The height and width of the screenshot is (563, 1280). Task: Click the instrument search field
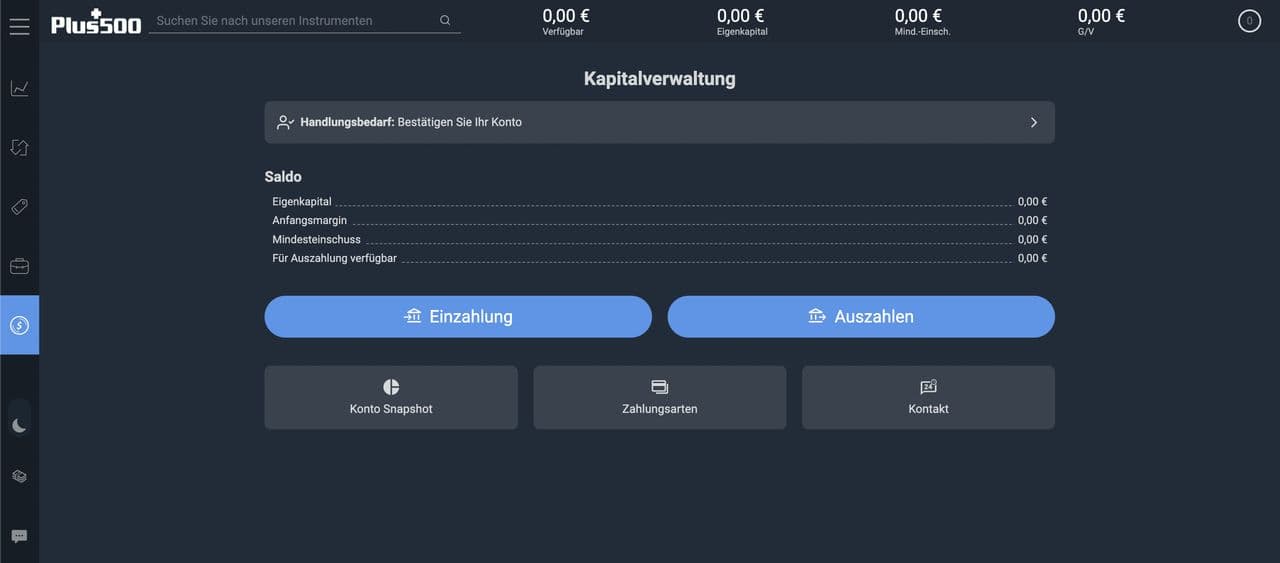[x=290, y=21]
